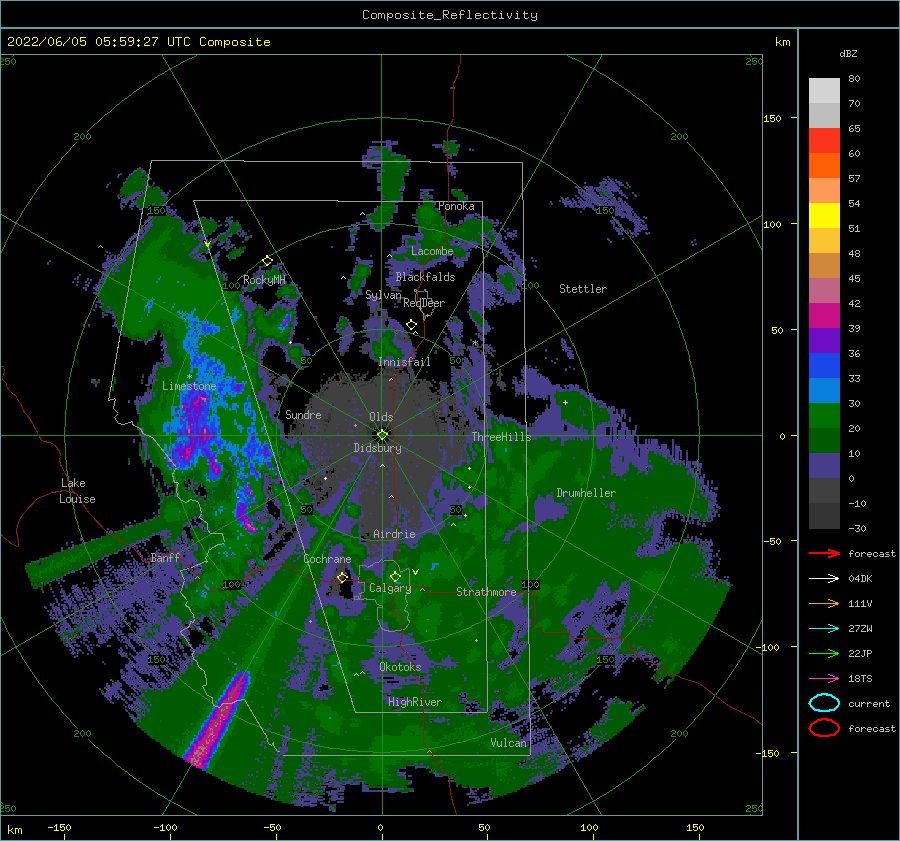Click the Stettler label on map
Image resolution: width=900 pixels, height=841 pixels.
pos(583,289)
